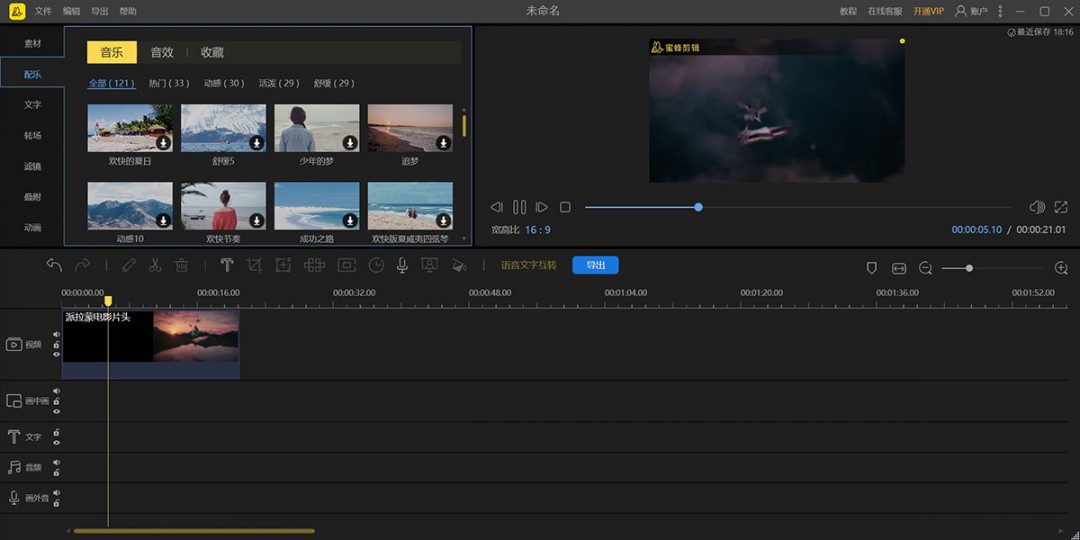Click the microphone voice-over record icon
The image size is (1080, 540).
coord(402,265)
